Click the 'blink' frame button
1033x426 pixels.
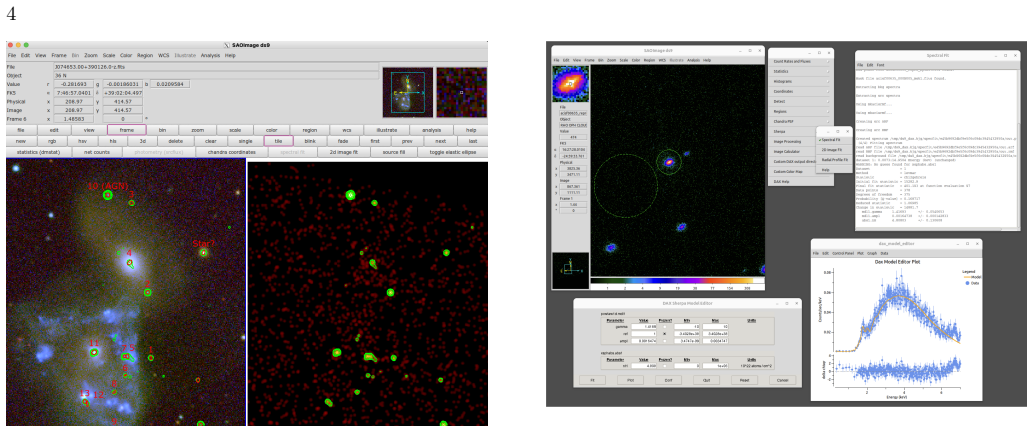click(x=310, y=141)
